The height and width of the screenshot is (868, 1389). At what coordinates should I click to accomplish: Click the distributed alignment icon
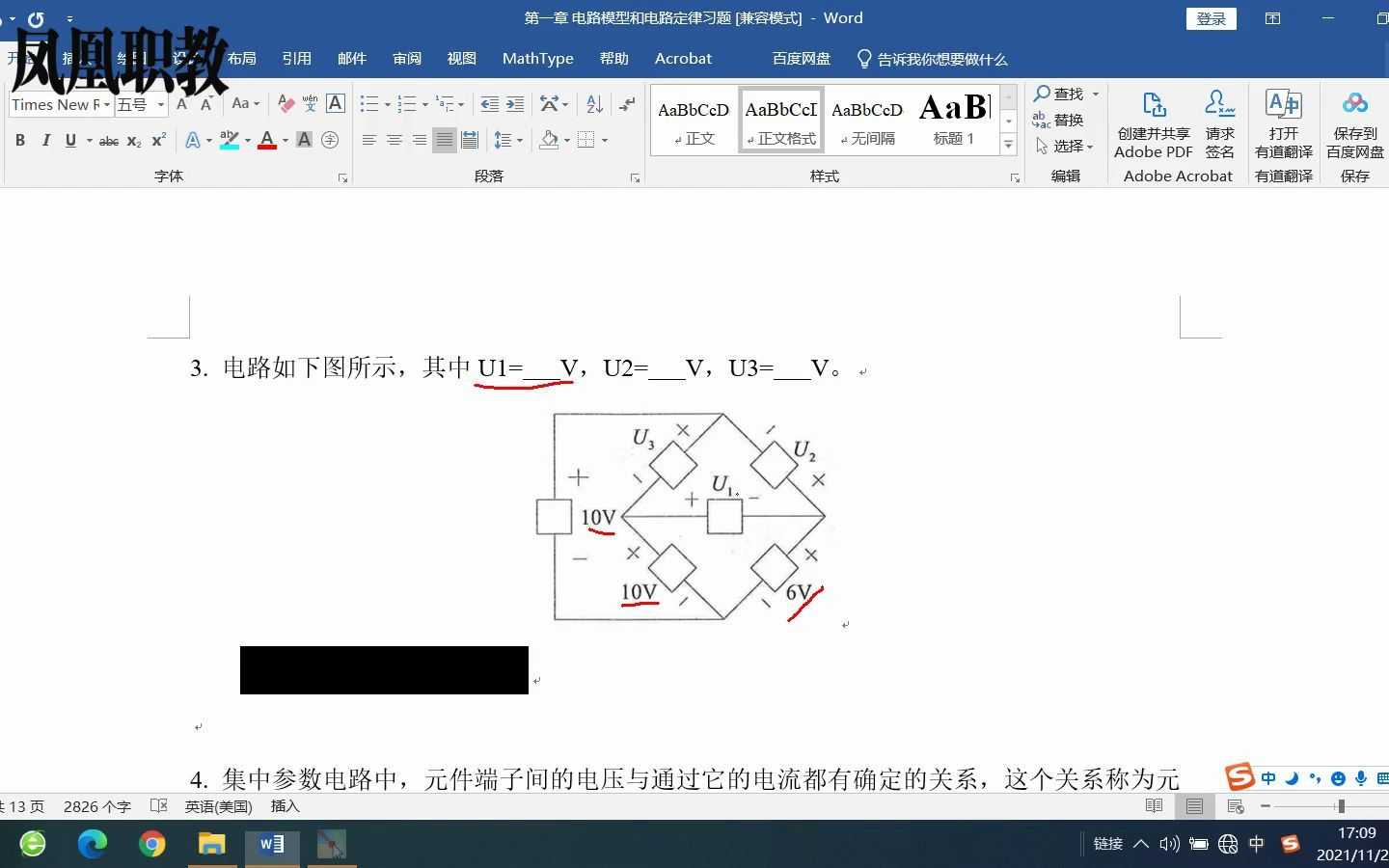[470, 141]
